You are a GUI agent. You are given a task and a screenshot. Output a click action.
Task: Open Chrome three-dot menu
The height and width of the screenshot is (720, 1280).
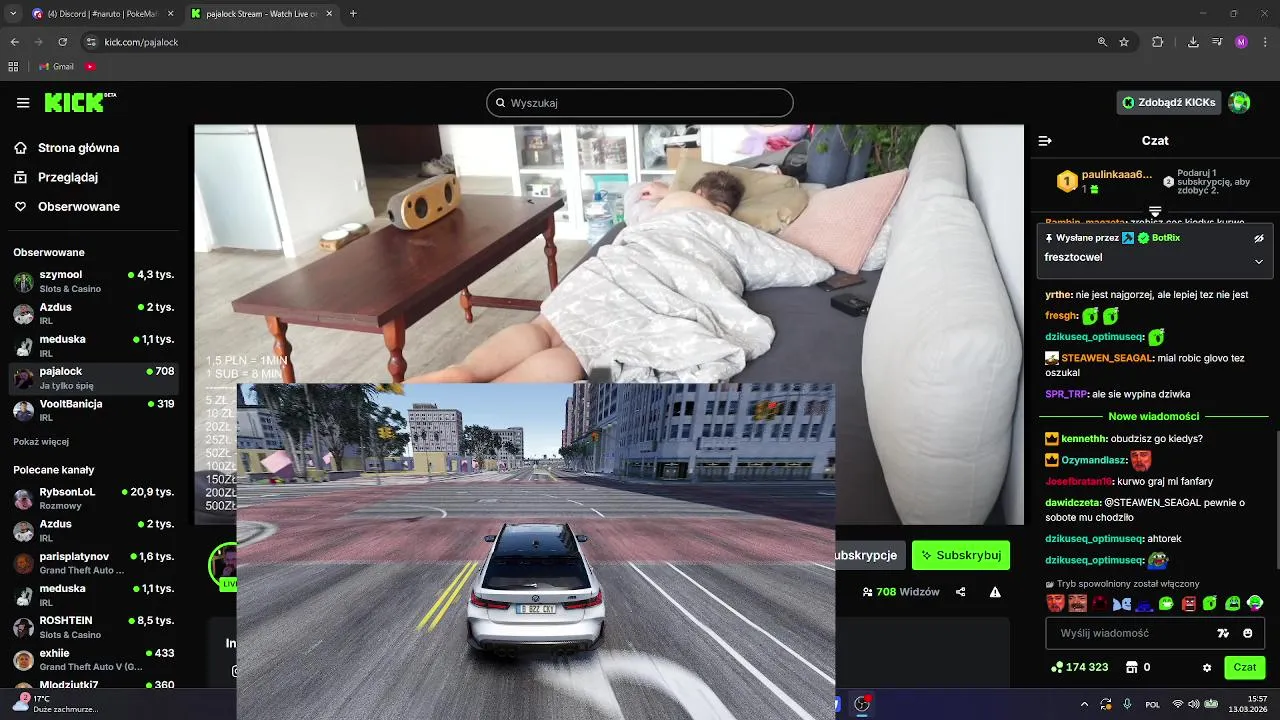pos(1266,42)
